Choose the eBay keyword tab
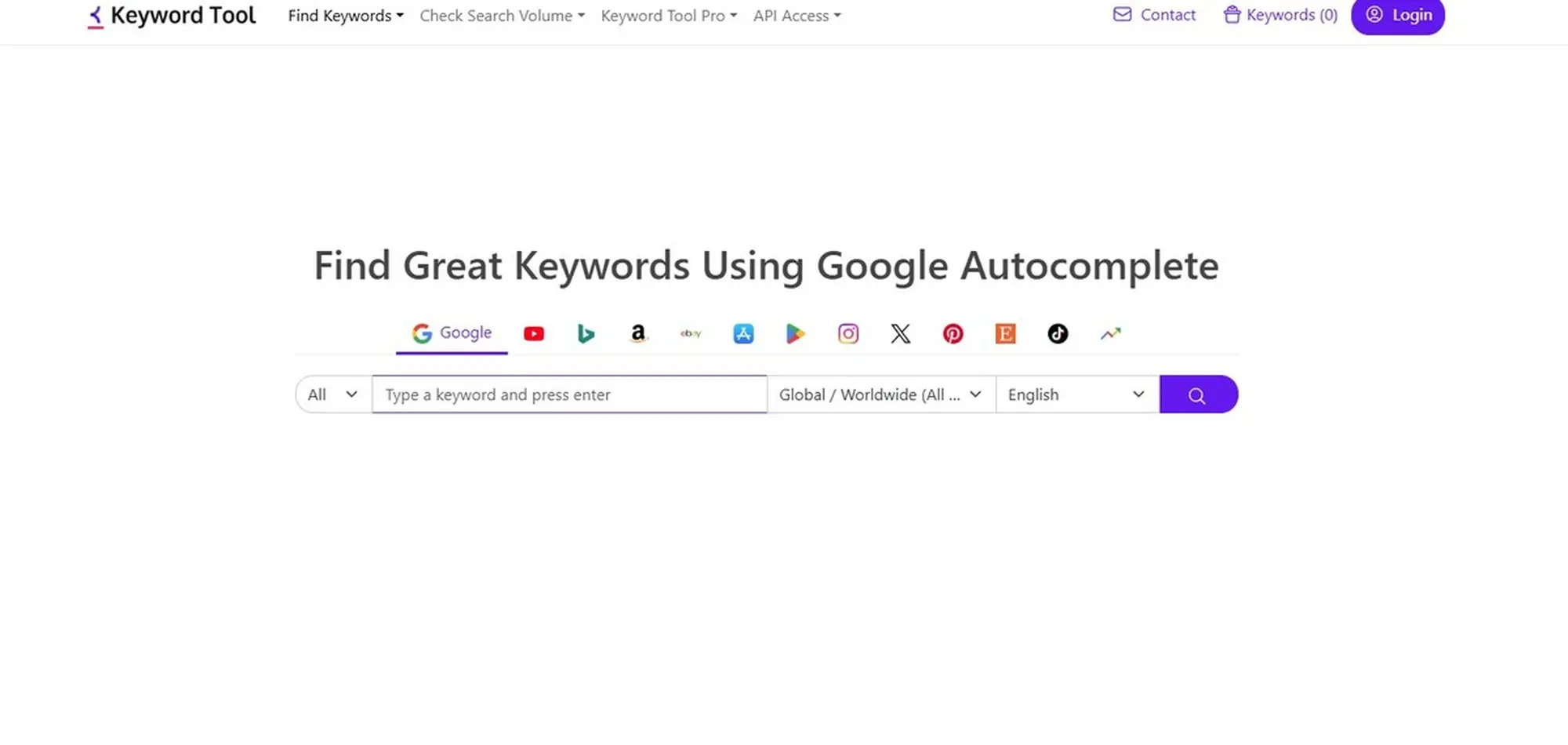1568x745 pixels. (x=691, y=334)
